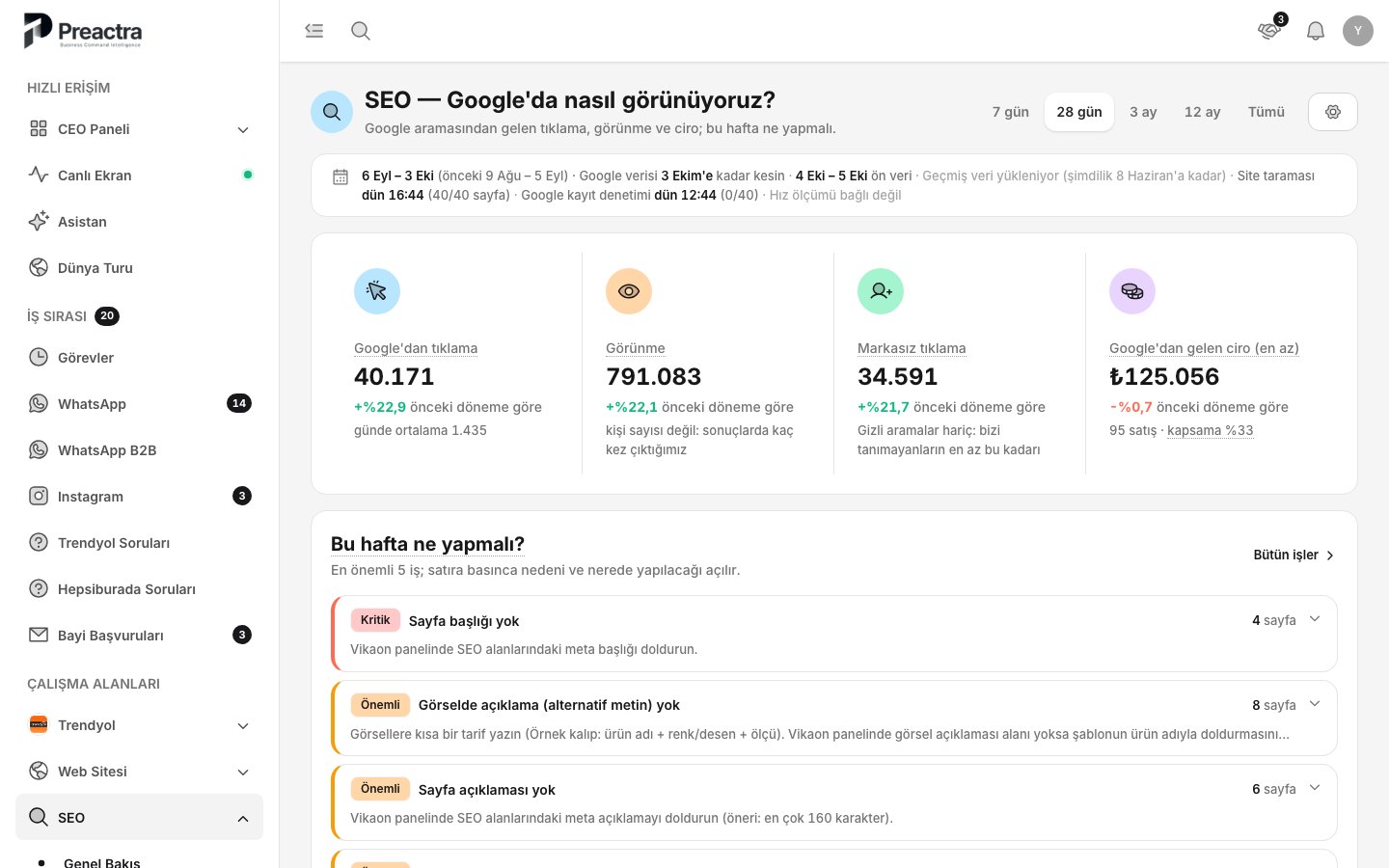Click the value ₺125.056

pos(1164,376)
